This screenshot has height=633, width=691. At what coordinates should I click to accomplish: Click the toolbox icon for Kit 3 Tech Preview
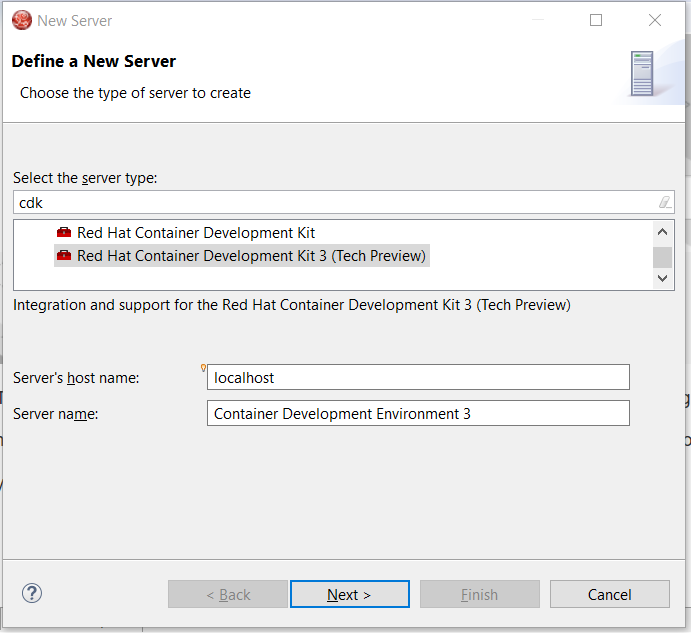pos(64,256)
